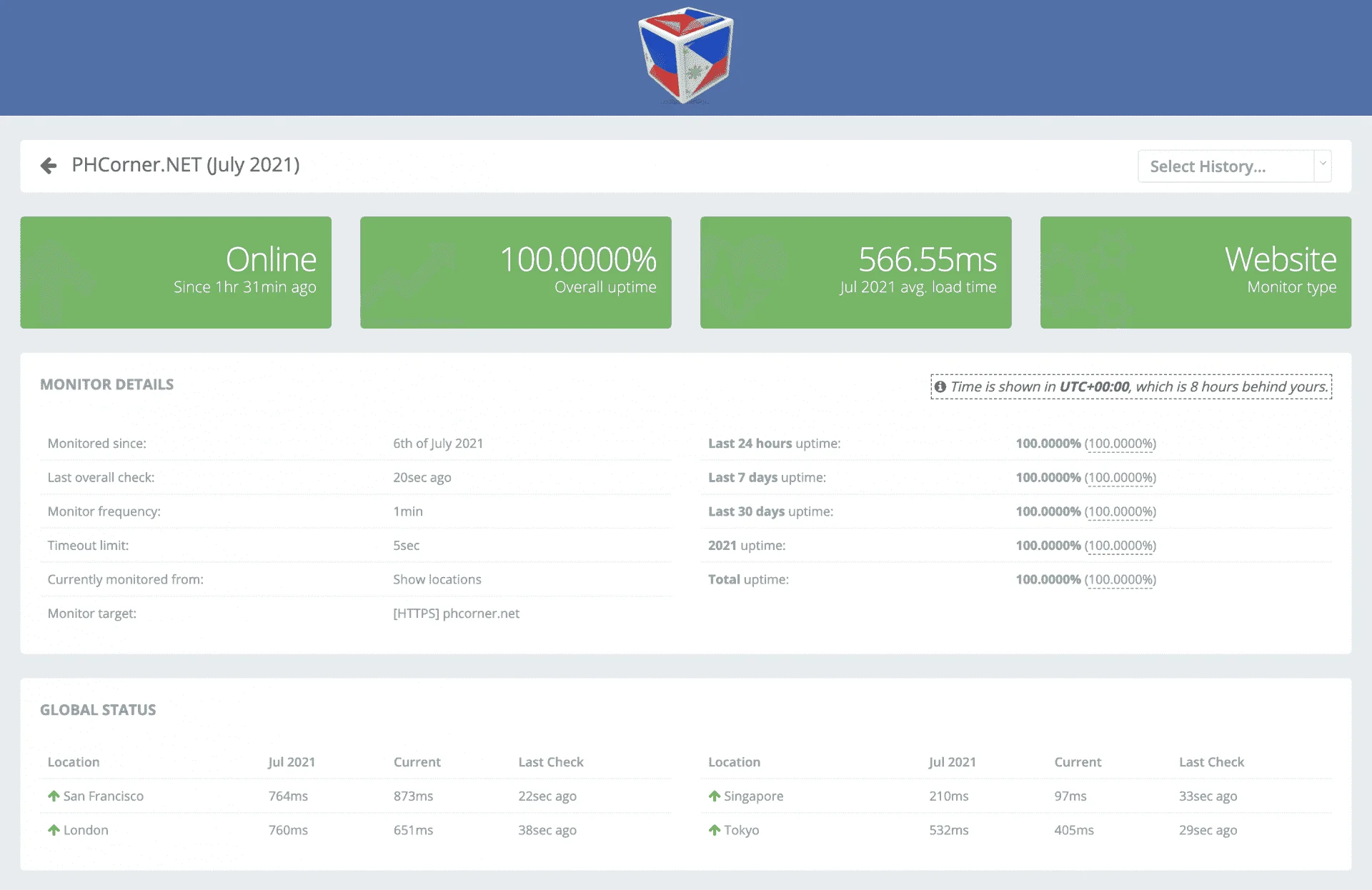Click Singapore's 210ms Jul 2021 value
This screenshot has height=890, width=1372.
(949, 796)
